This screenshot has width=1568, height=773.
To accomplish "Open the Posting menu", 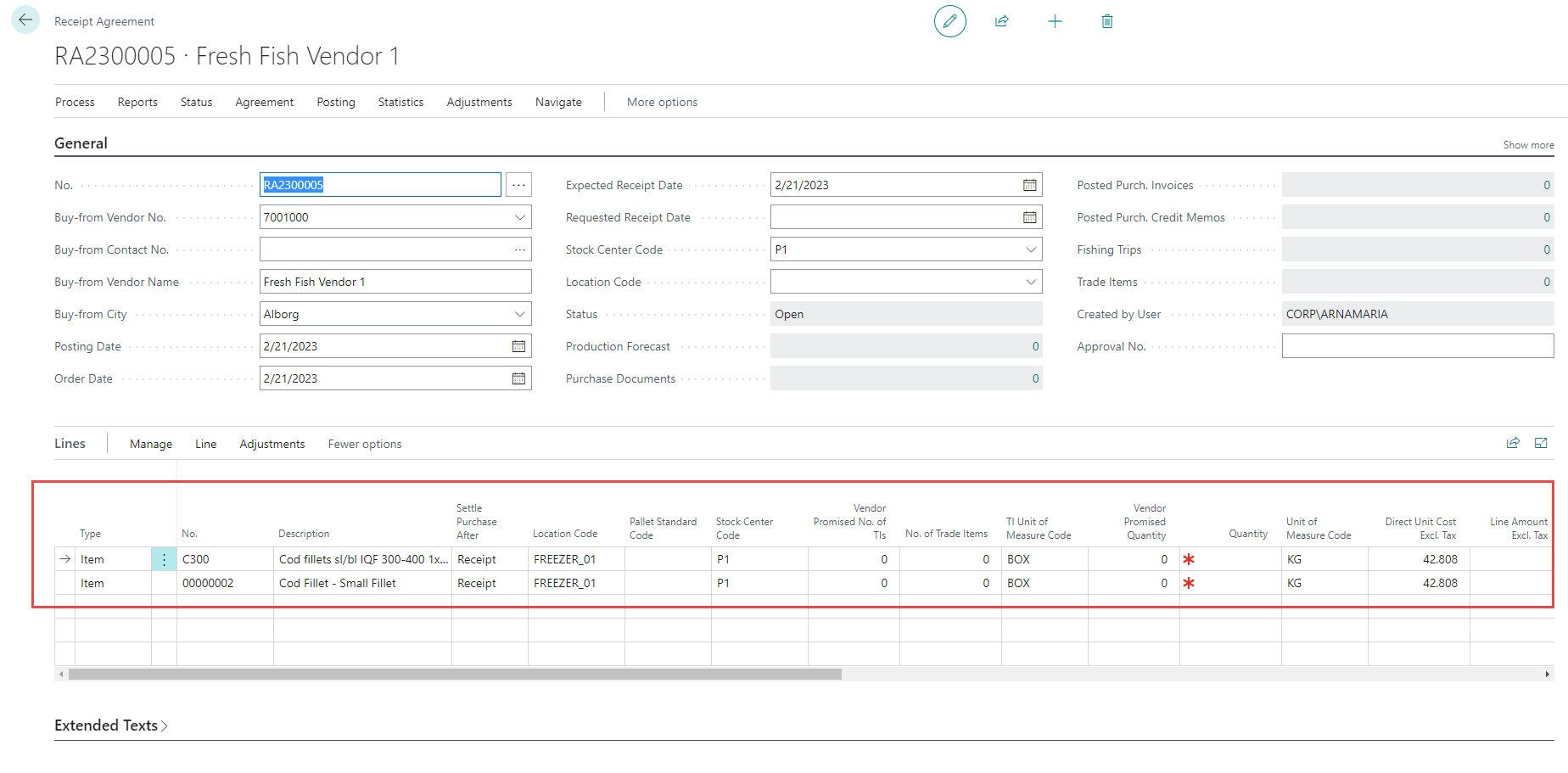I will [336, 102].
